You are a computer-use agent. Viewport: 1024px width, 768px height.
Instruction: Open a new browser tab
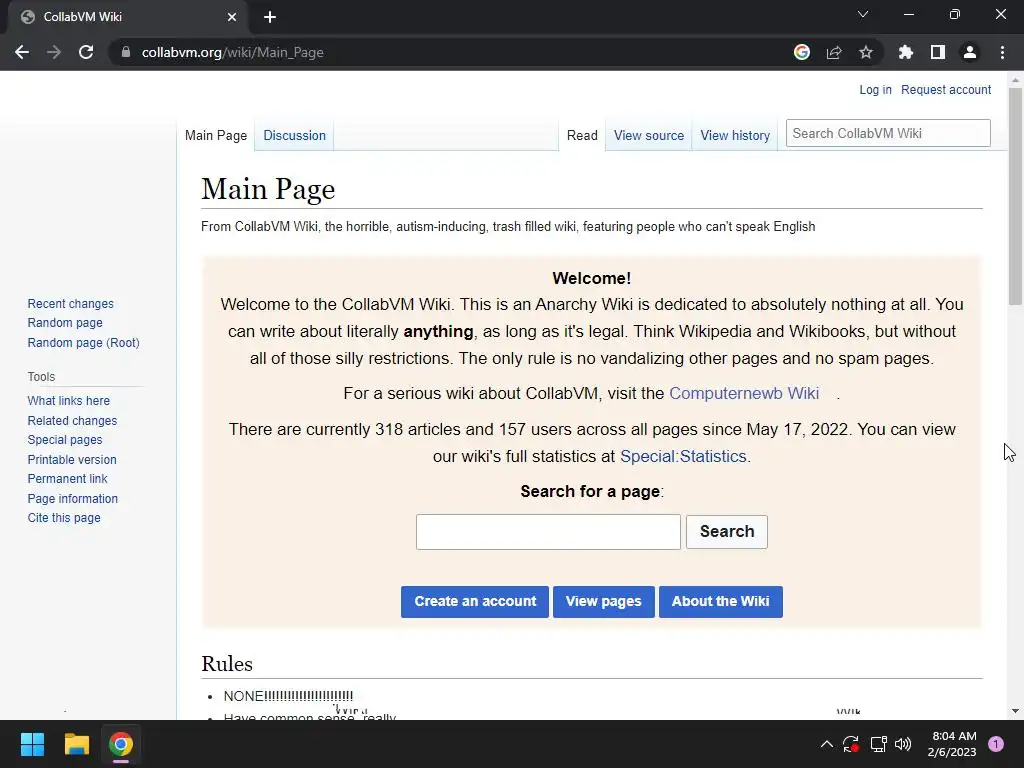coord(270,17)
